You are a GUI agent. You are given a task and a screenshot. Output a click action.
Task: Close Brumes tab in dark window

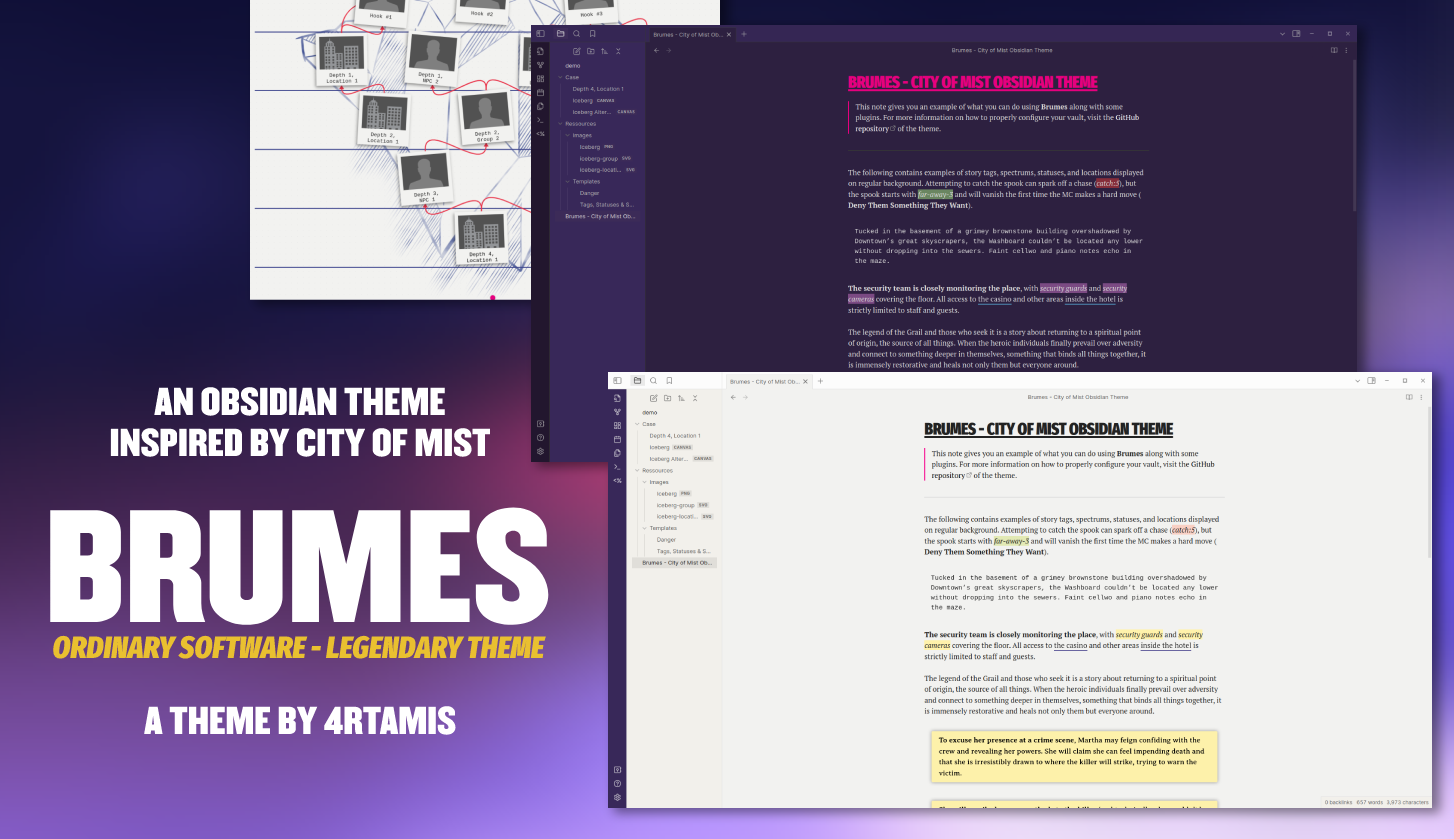(729, 35)
